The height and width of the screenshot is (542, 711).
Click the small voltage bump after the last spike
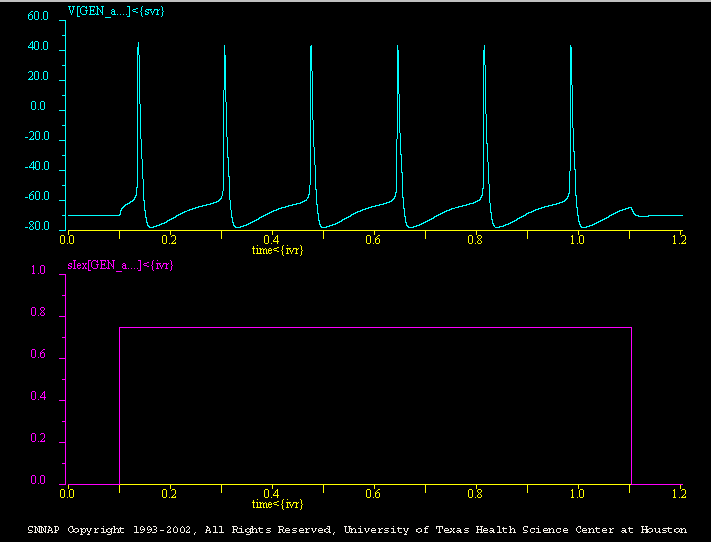point(629,208)
